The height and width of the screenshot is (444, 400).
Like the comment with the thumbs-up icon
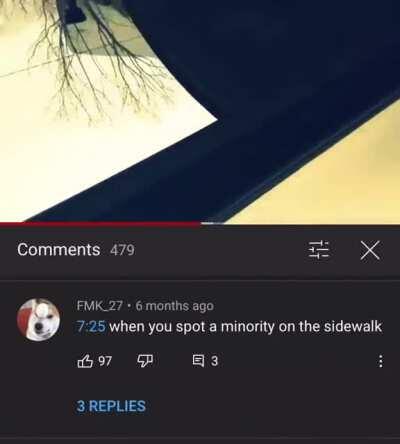coord(85,361)
